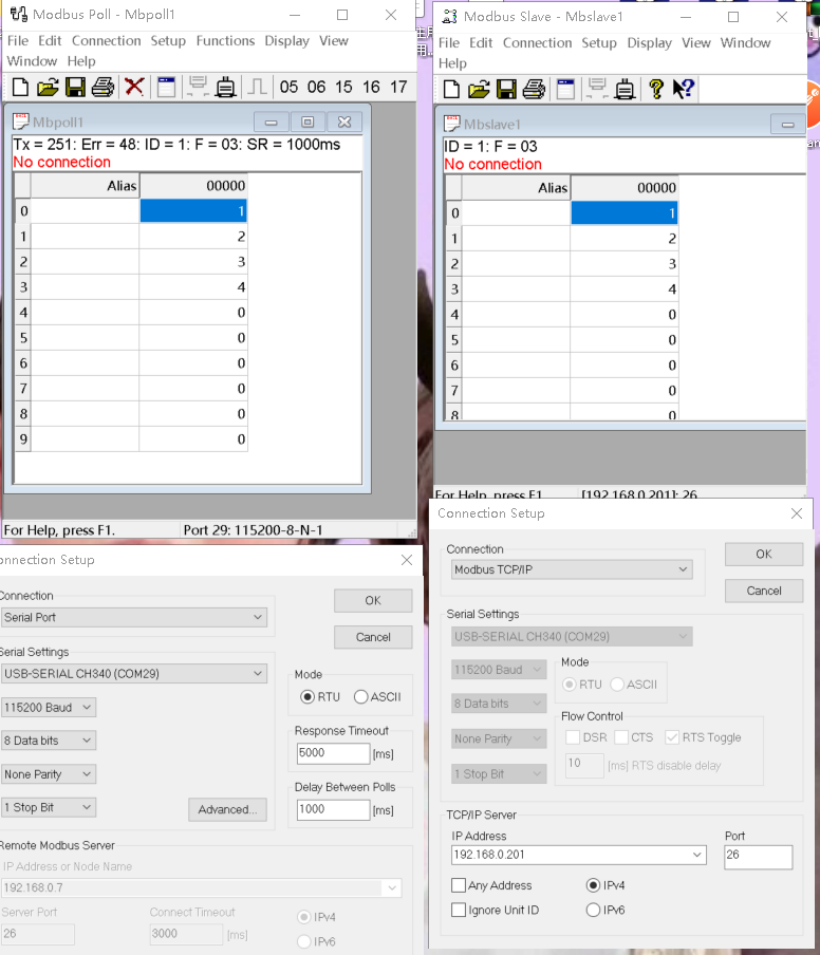This screenshot has width=820, height=956.
Task: Click function 05 button in Modbus Poll toolbar
Action: 289,87
